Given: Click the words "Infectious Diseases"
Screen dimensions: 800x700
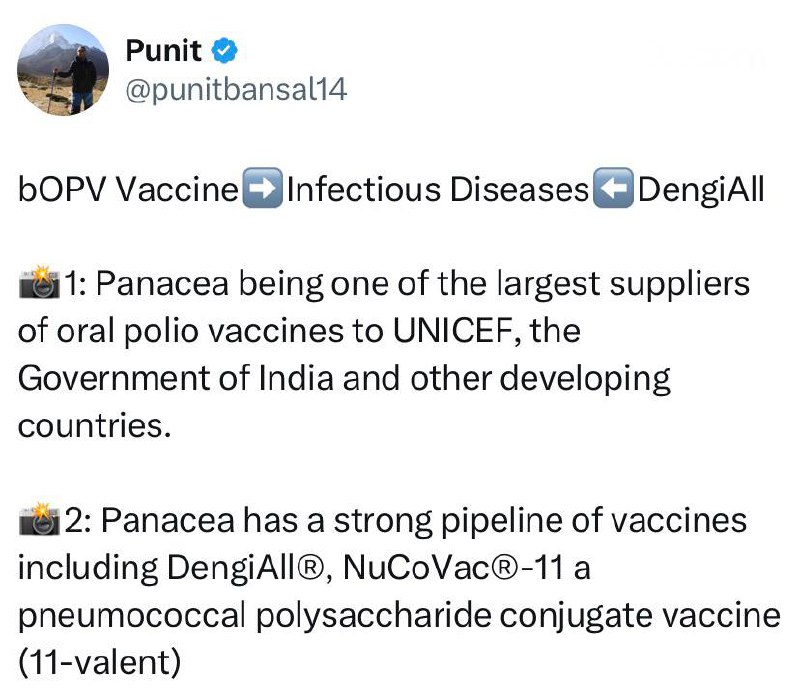Looking at the screenshot, I should [x=437, y=189].
